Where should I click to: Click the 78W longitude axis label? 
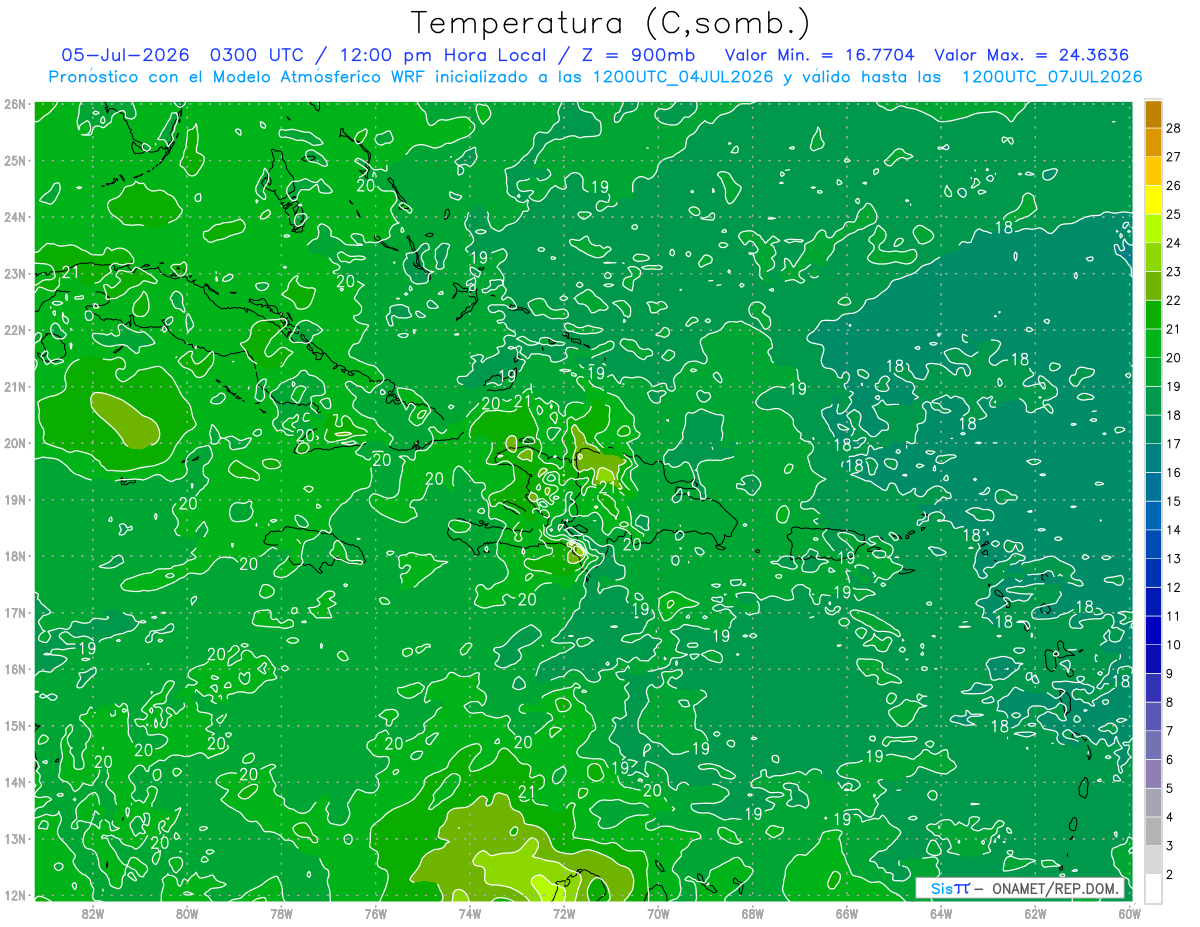tap(281, 913)
